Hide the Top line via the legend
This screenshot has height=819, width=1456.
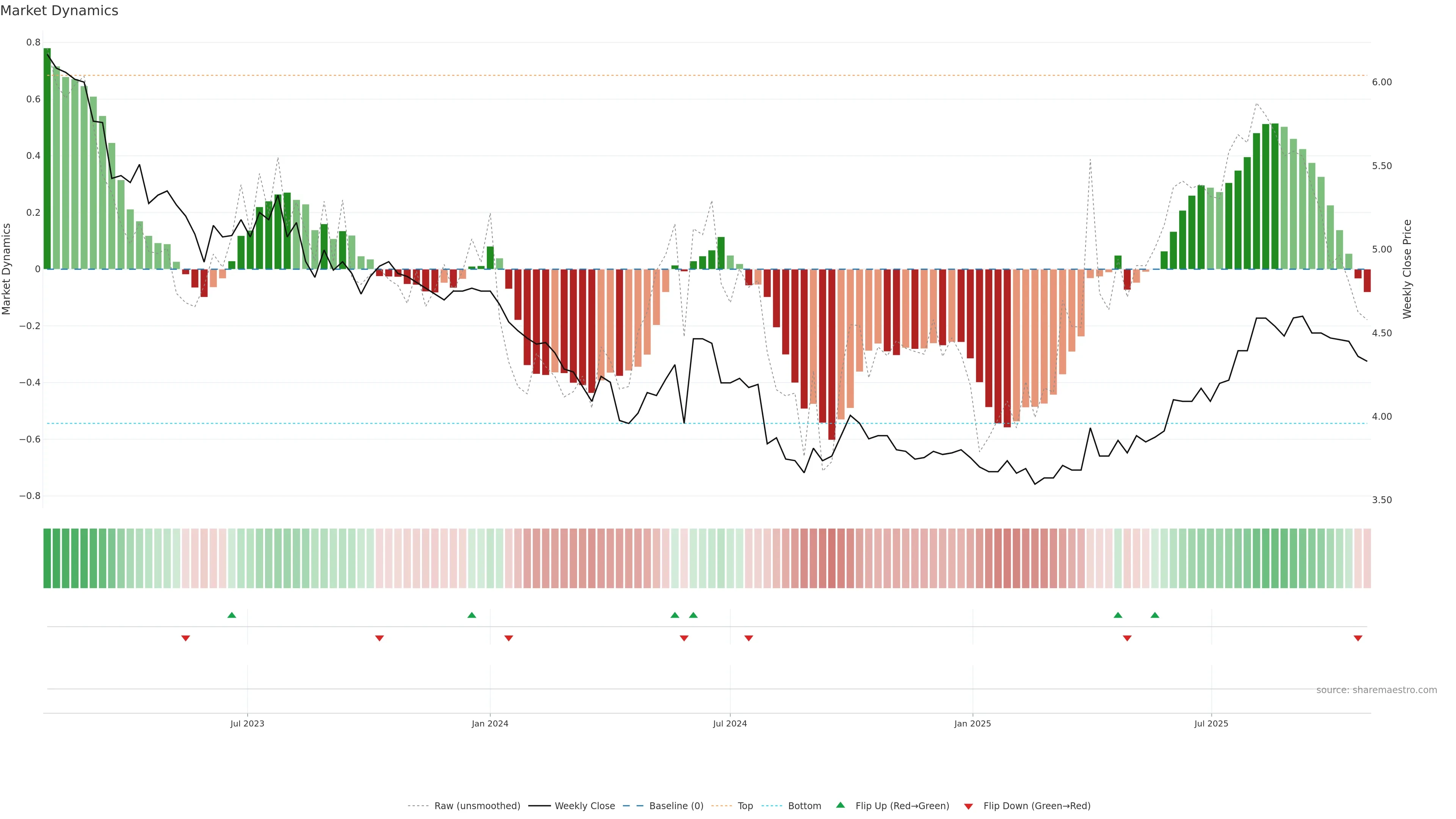tap(745, 806)
